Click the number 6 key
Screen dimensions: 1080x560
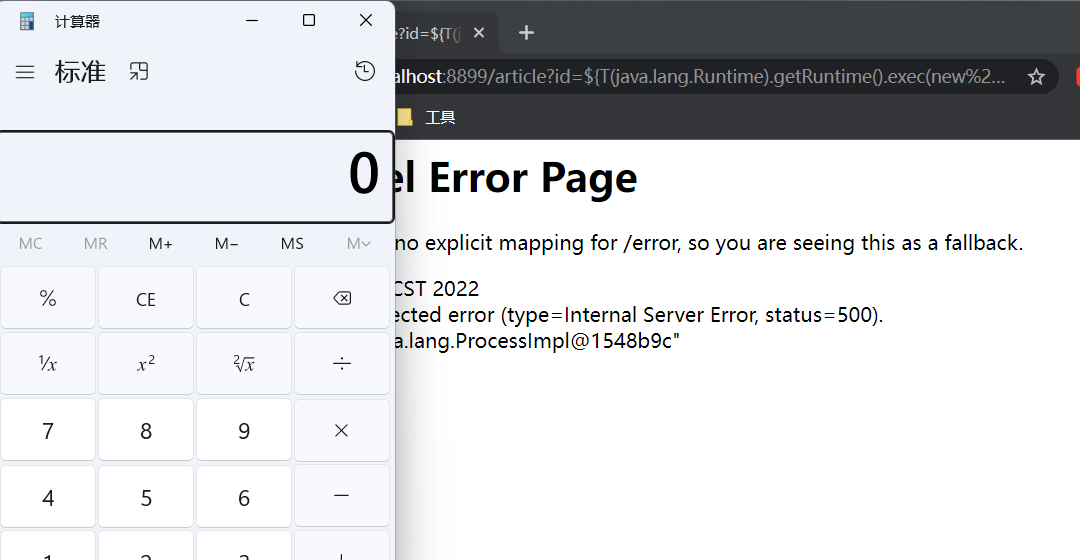point(244,497)
